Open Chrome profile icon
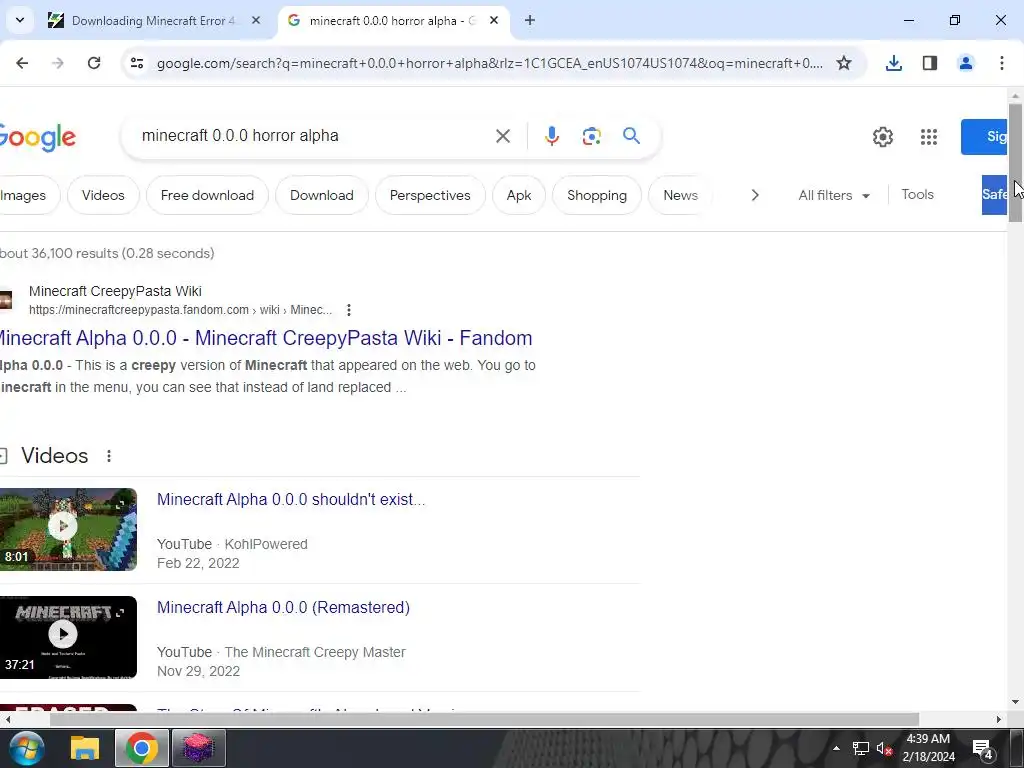Viewport: 1024px width, 768px height. 965,63
